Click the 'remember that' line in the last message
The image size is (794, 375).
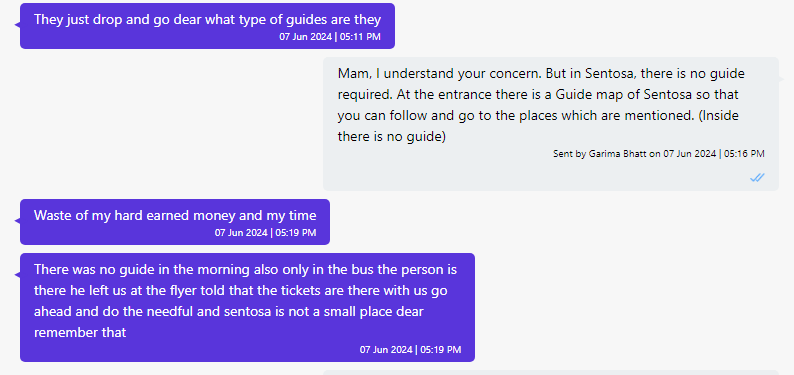pos(80,332)
